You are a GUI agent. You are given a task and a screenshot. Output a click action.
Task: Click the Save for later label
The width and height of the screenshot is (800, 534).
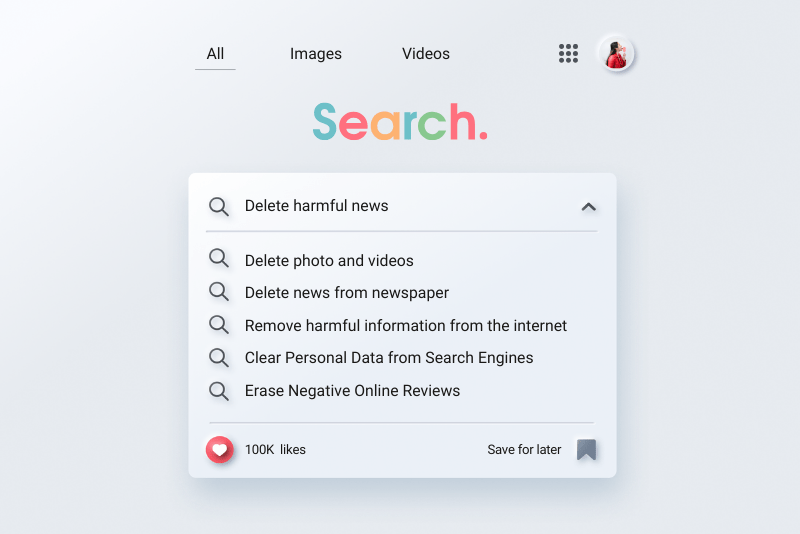[524, 449]
